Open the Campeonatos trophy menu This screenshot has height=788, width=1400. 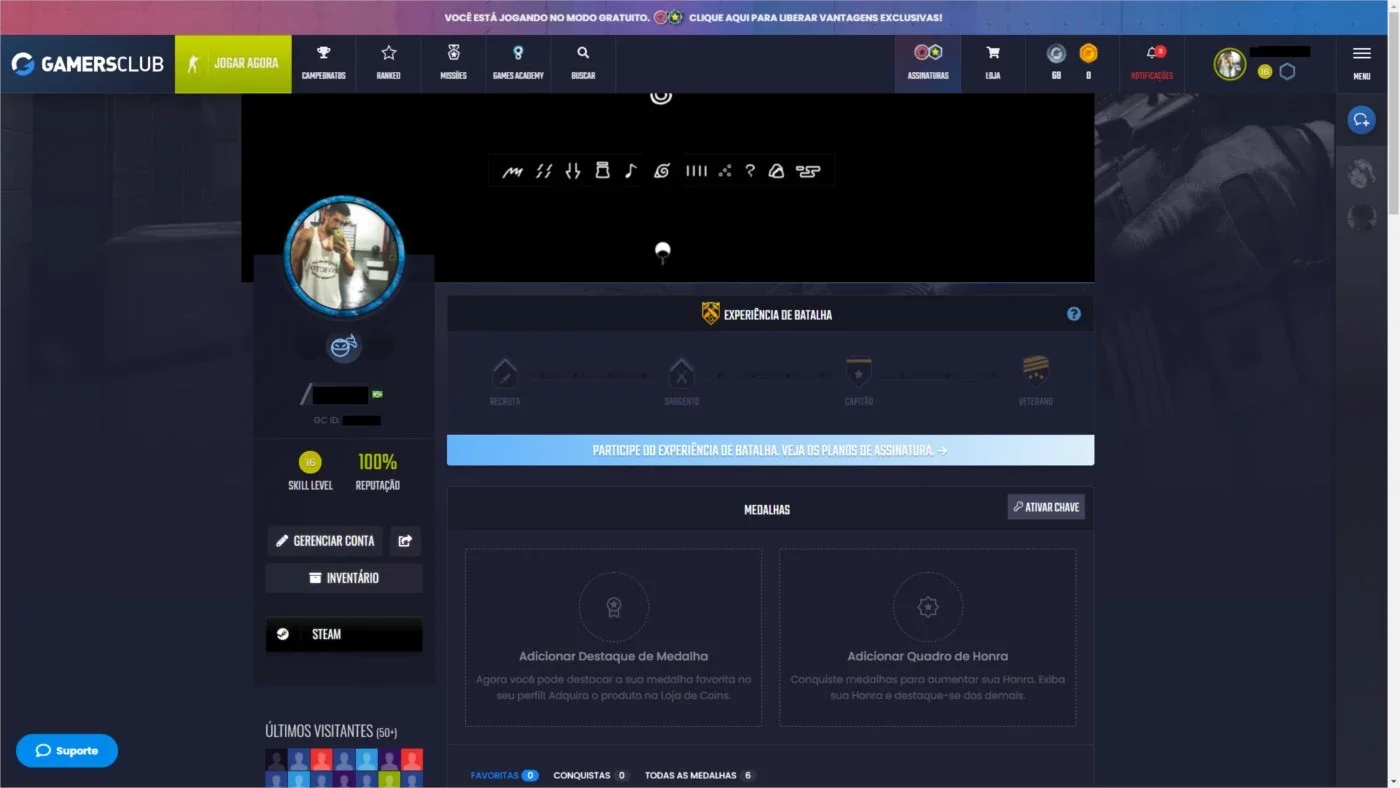(x=324, y=64)
